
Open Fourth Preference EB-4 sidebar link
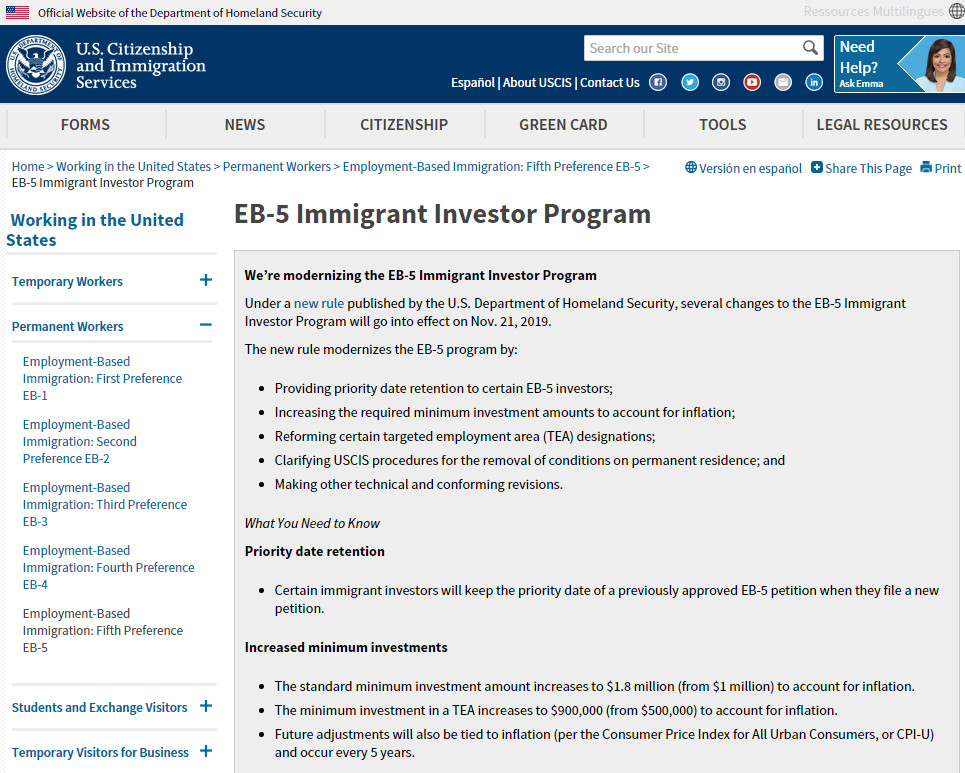(x=108, y=567)
